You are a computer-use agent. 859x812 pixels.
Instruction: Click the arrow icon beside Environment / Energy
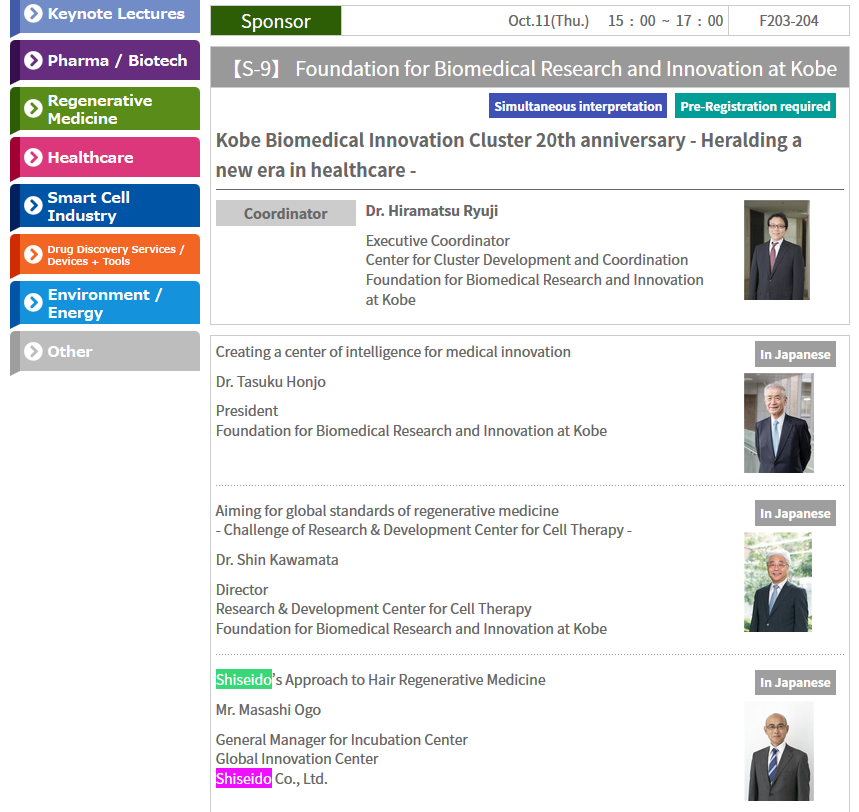[x=33, y=303]
